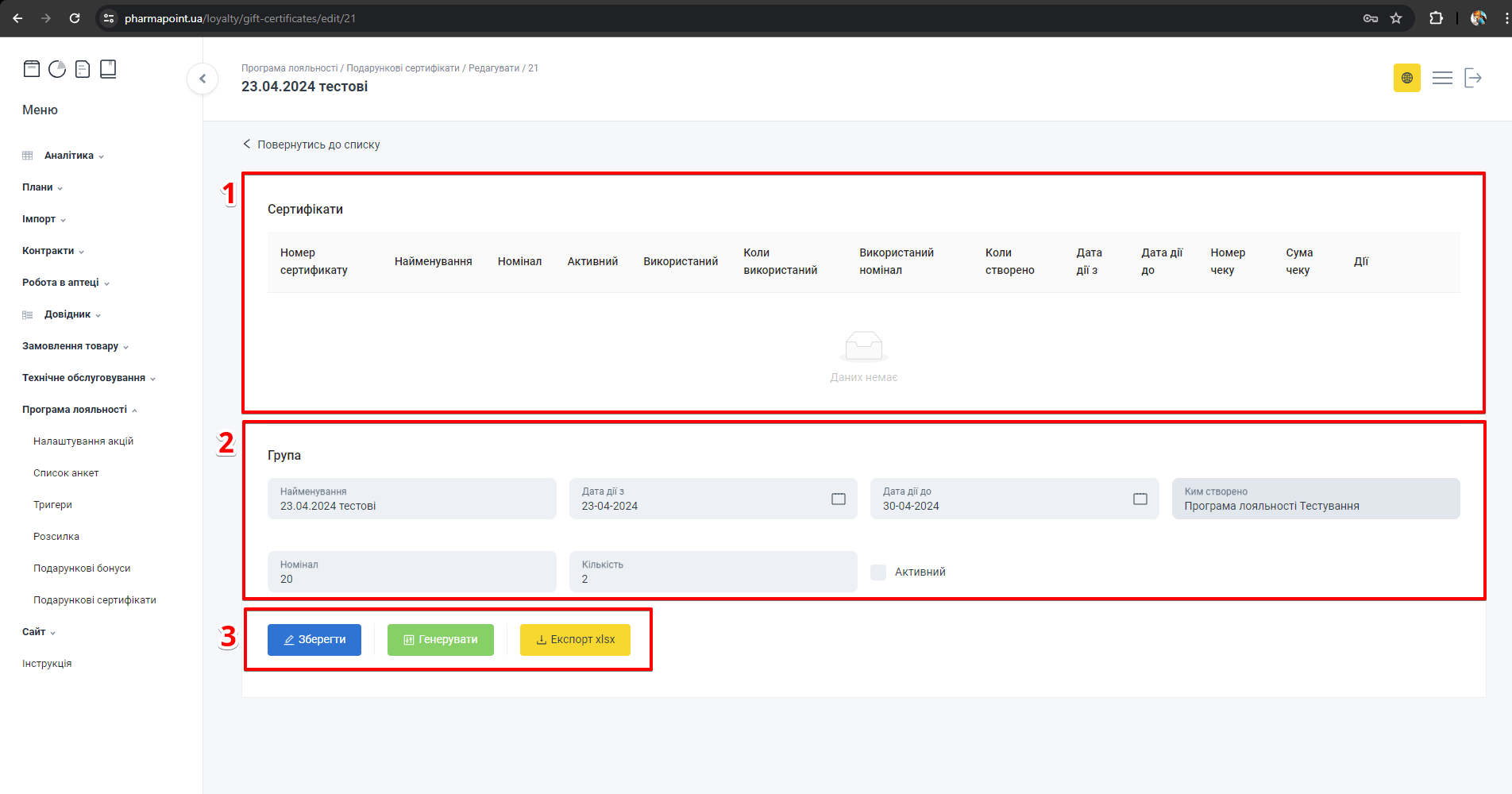This screenshot has width=1512, height=794.
Task: Click the document icon in sidebar header
Action: coord(83,69)
